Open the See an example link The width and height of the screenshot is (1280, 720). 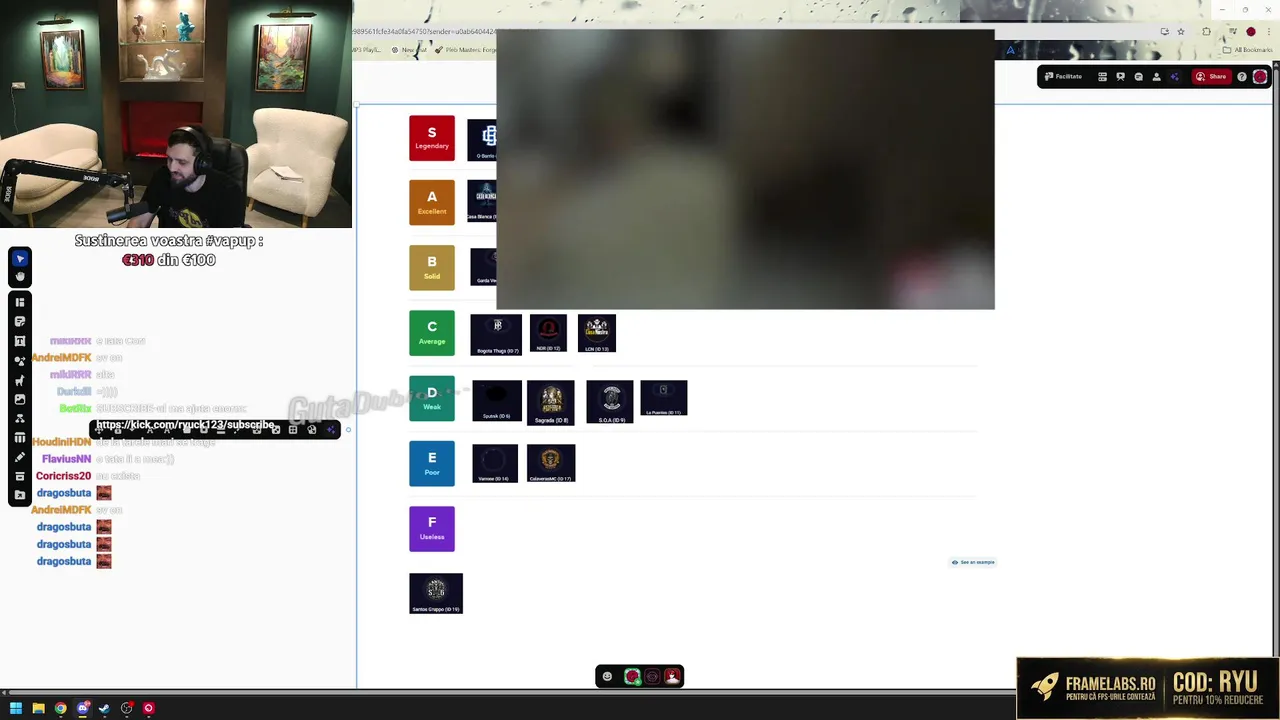973,562
